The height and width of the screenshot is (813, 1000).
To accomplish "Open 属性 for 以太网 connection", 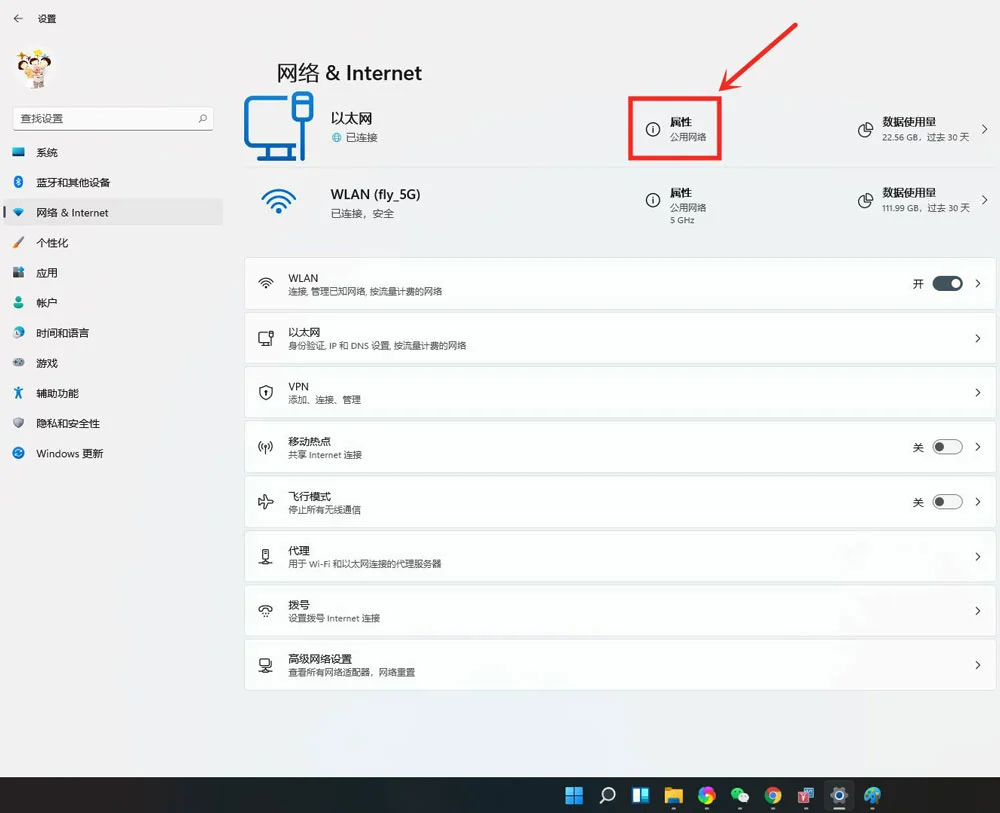I will pyautogui.click(x=675, y=129).
